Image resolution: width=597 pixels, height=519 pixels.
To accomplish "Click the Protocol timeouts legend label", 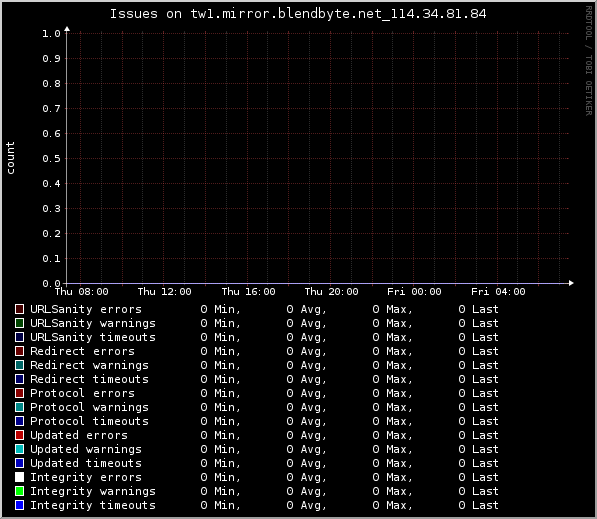I will (x=89, y=421).
